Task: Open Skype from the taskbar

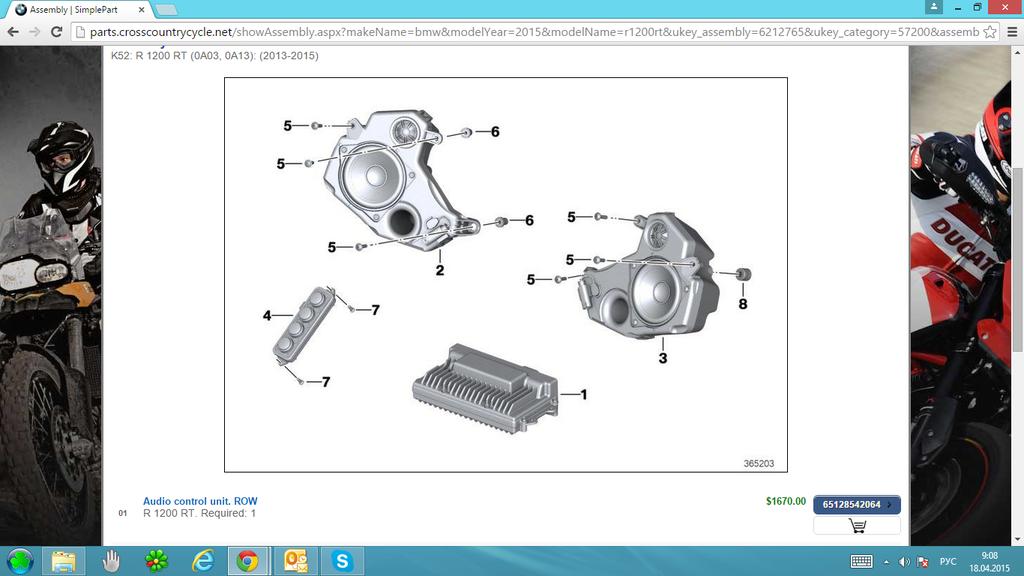Action: (x=342, y=561)
